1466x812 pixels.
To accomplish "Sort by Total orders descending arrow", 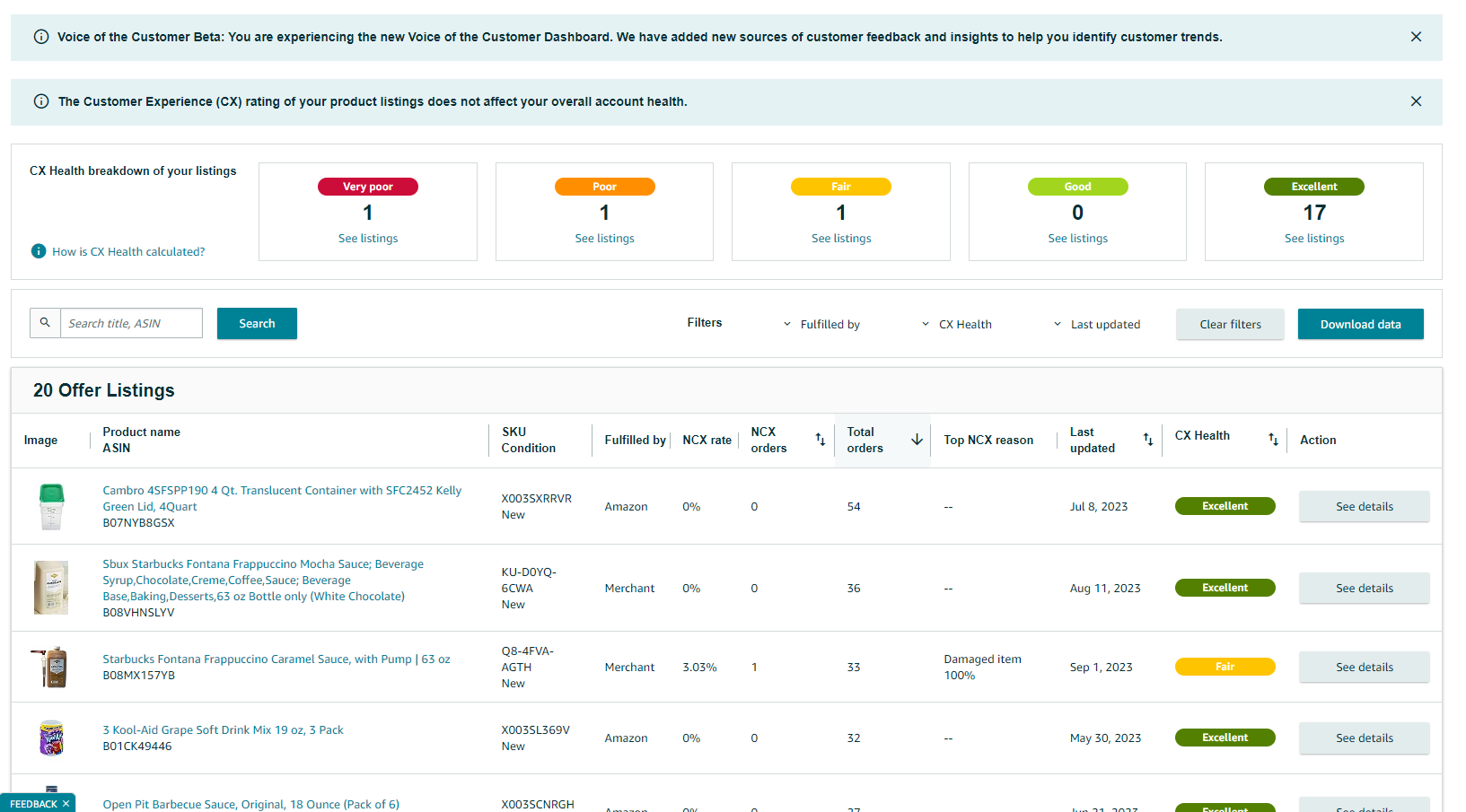I will [917, 440].
